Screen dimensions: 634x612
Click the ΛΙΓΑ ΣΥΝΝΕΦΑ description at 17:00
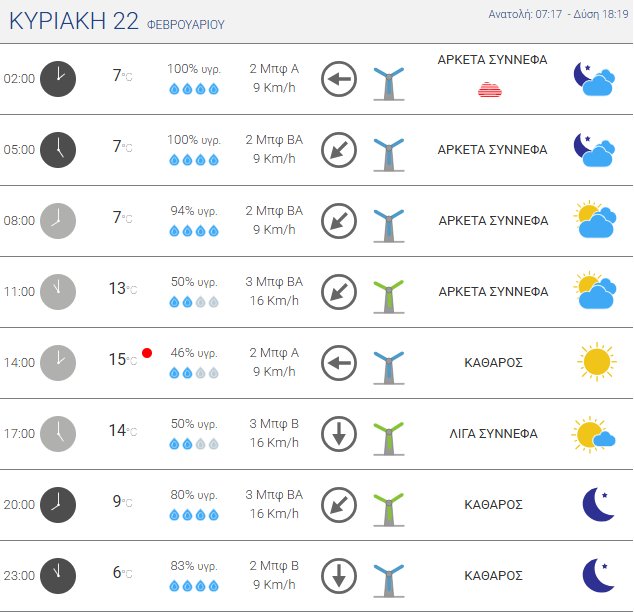click(492, 434)
